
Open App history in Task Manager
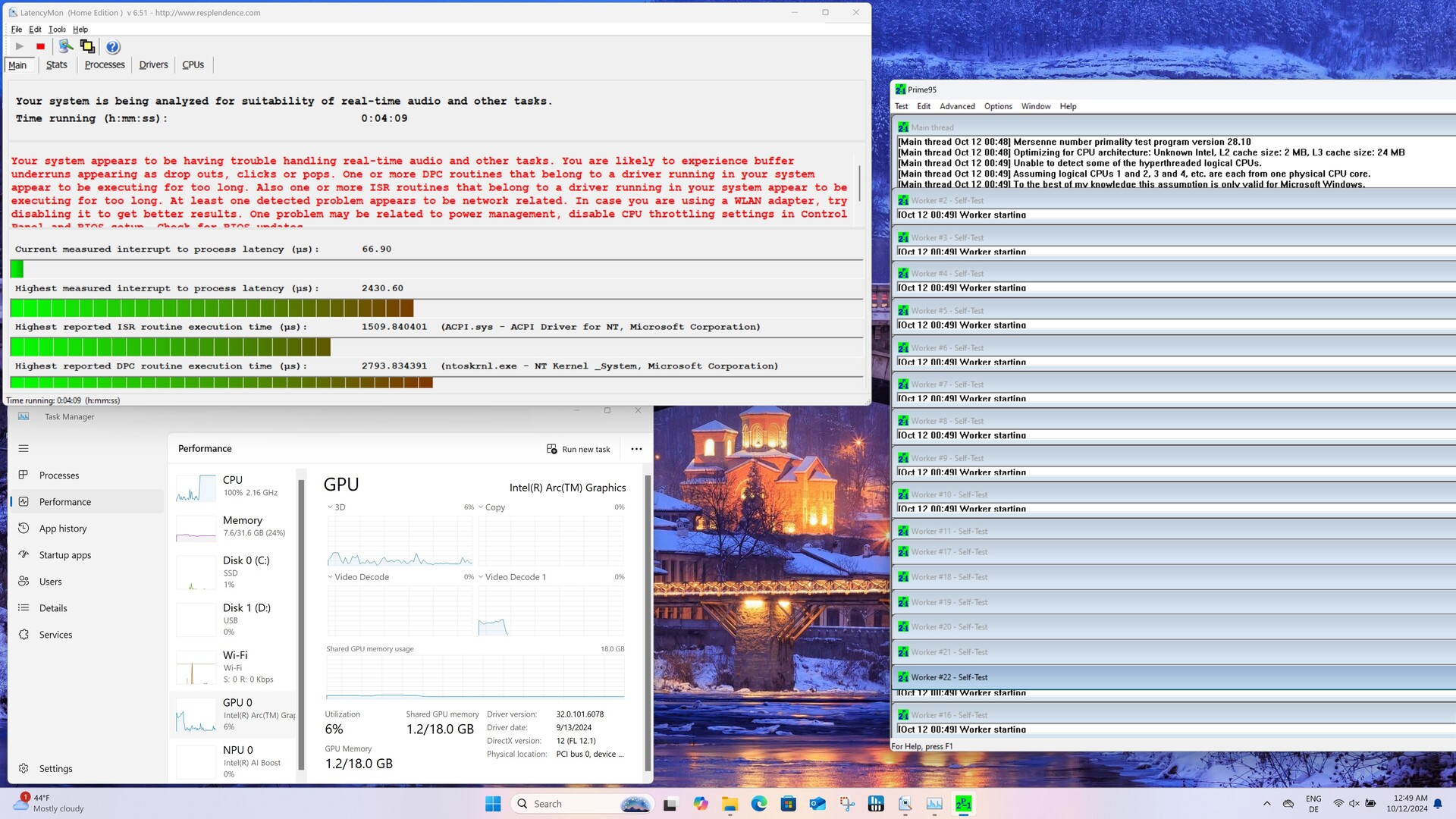(87, 529)
